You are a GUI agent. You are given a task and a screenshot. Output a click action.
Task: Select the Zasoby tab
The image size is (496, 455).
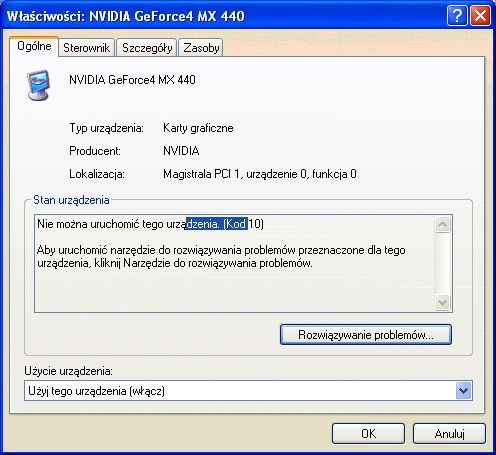click(201, 48)
